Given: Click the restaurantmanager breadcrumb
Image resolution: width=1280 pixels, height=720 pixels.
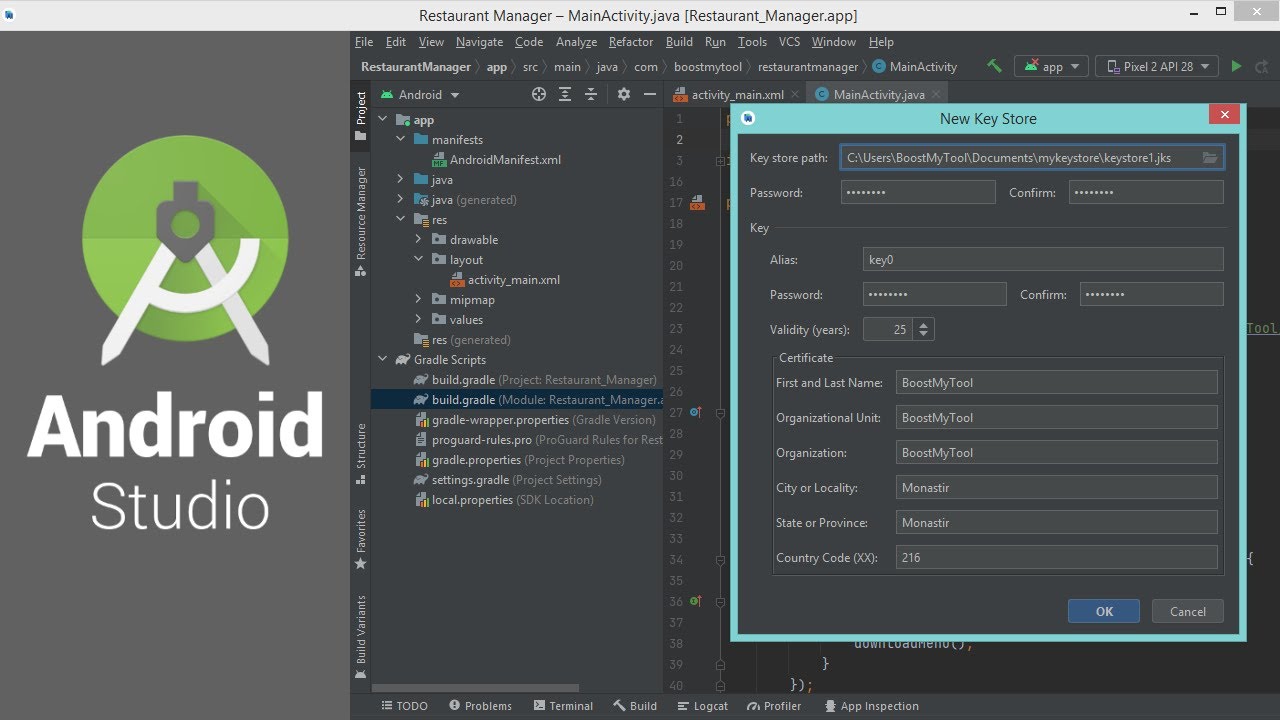Looking at the screenshot, I should coord(808,67).
